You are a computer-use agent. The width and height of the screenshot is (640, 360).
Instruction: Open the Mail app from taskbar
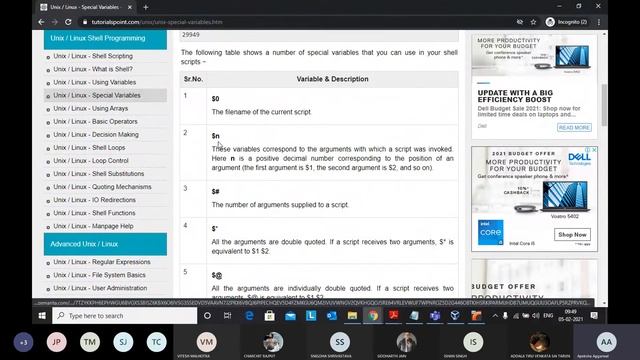tap(290, 316)
